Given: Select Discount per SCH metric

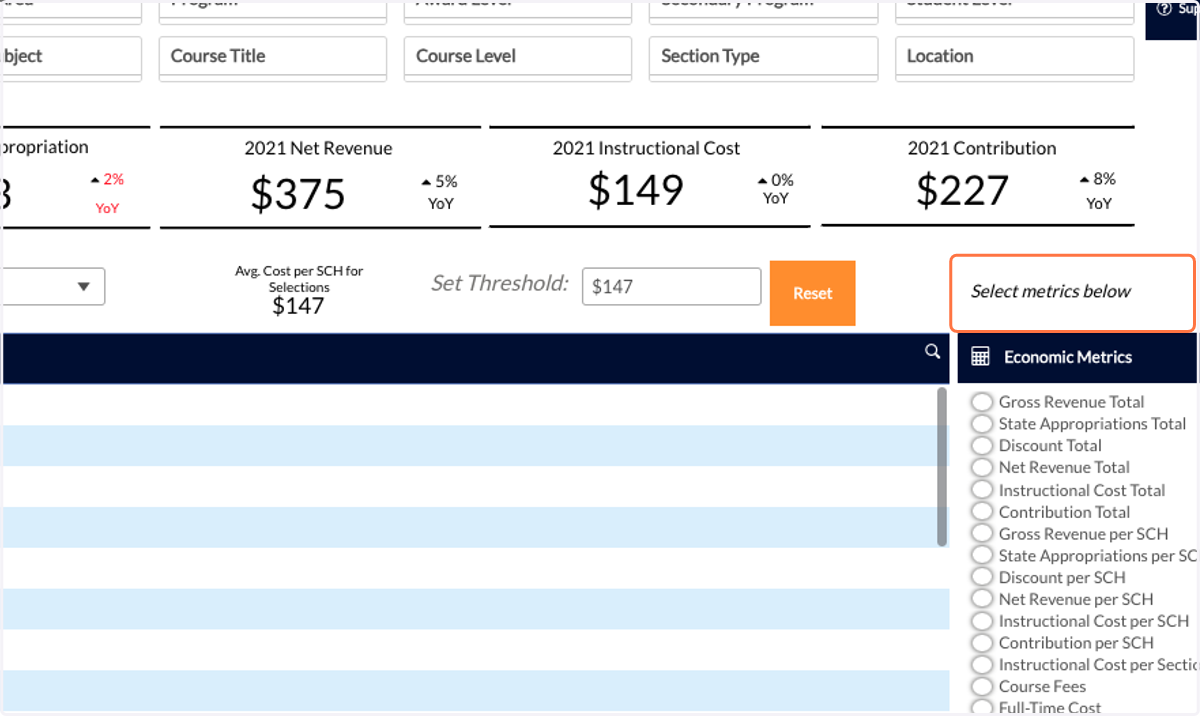Looking at the screenshot, I should (x=982, y=578).
